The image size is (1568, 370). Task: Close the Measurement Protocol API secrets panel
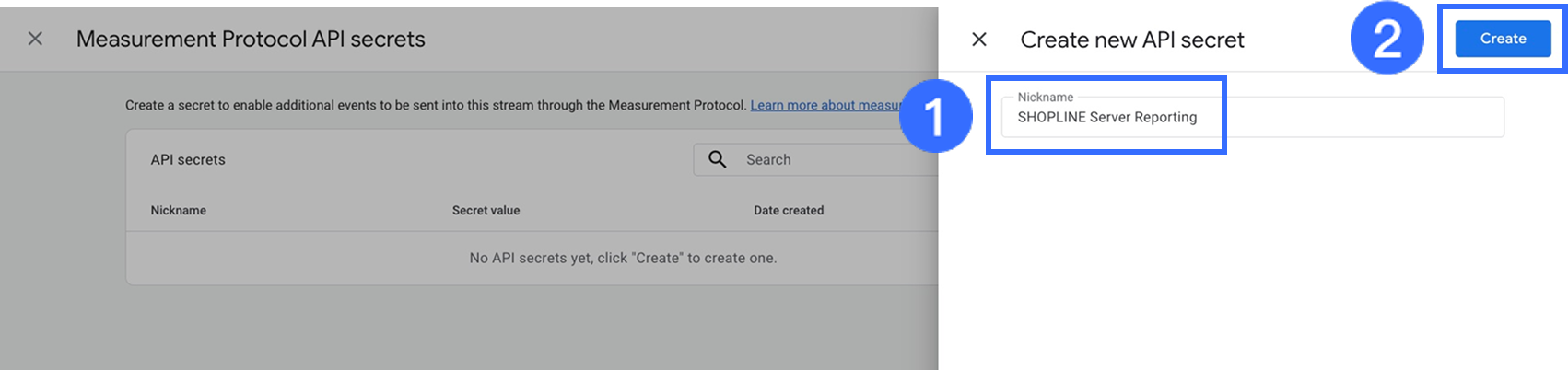click(35, 39)
